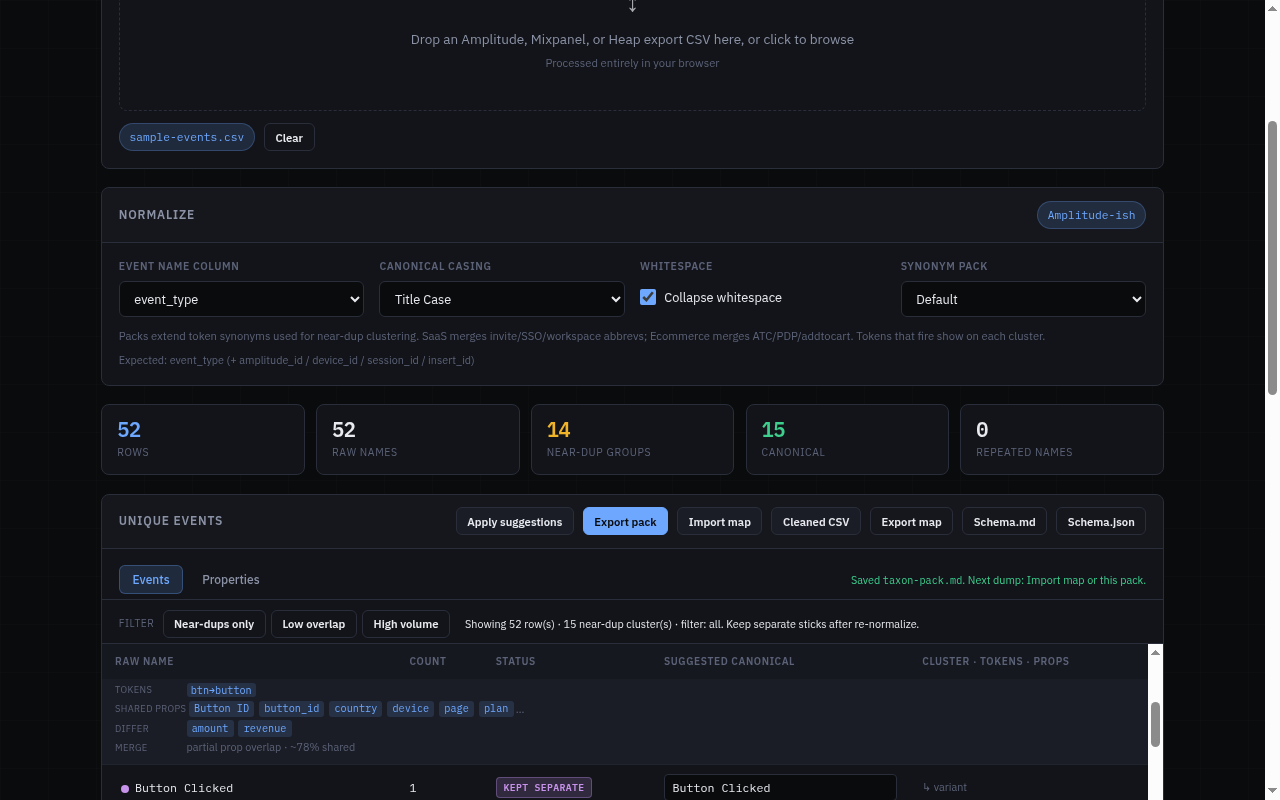Click the variant label in Button Clicked row
Image resolution: width=1280 pixels, height=800 pixels.
pos(945,788)
